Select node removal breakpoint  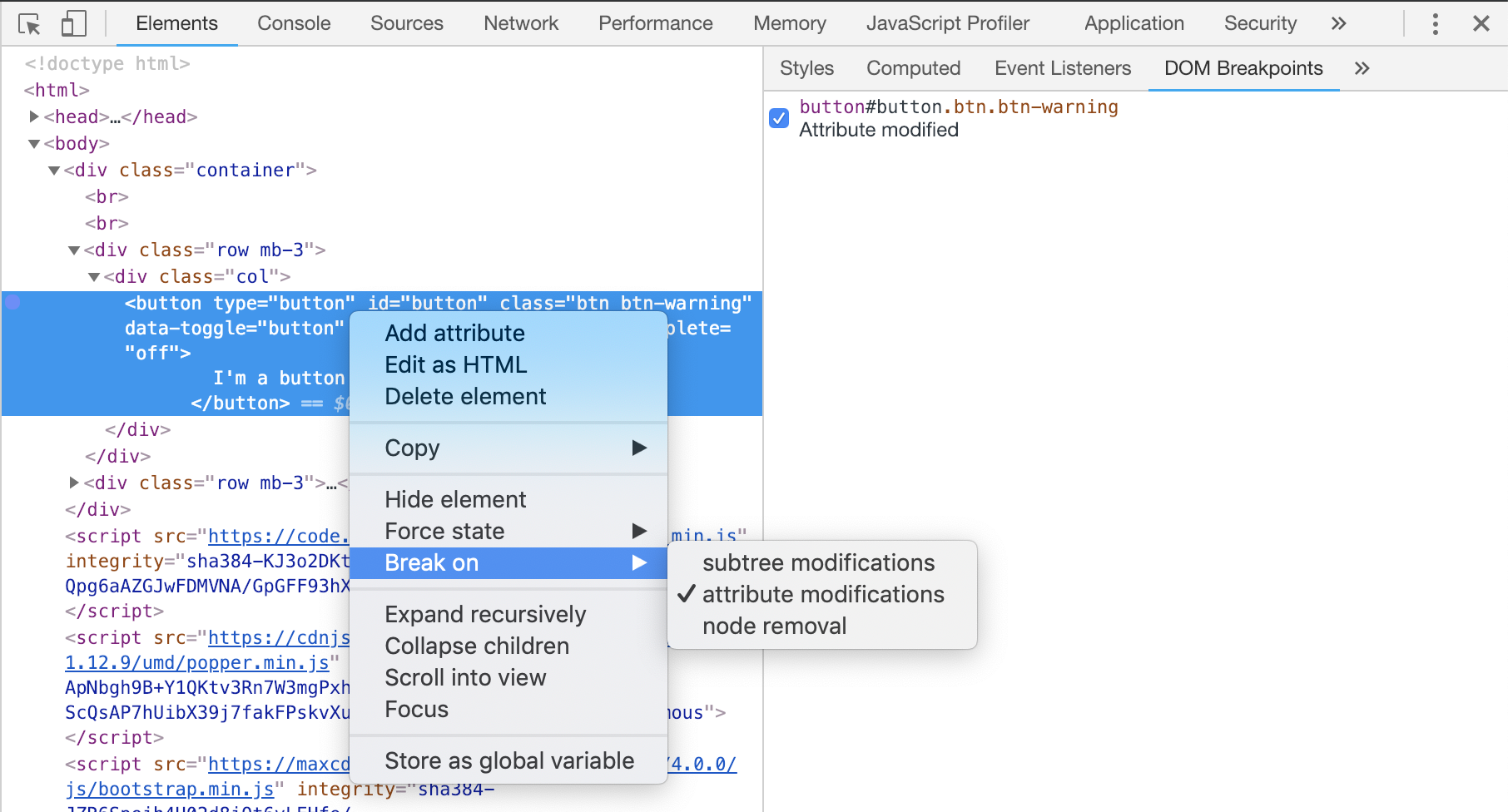click(x=822, y=626)
